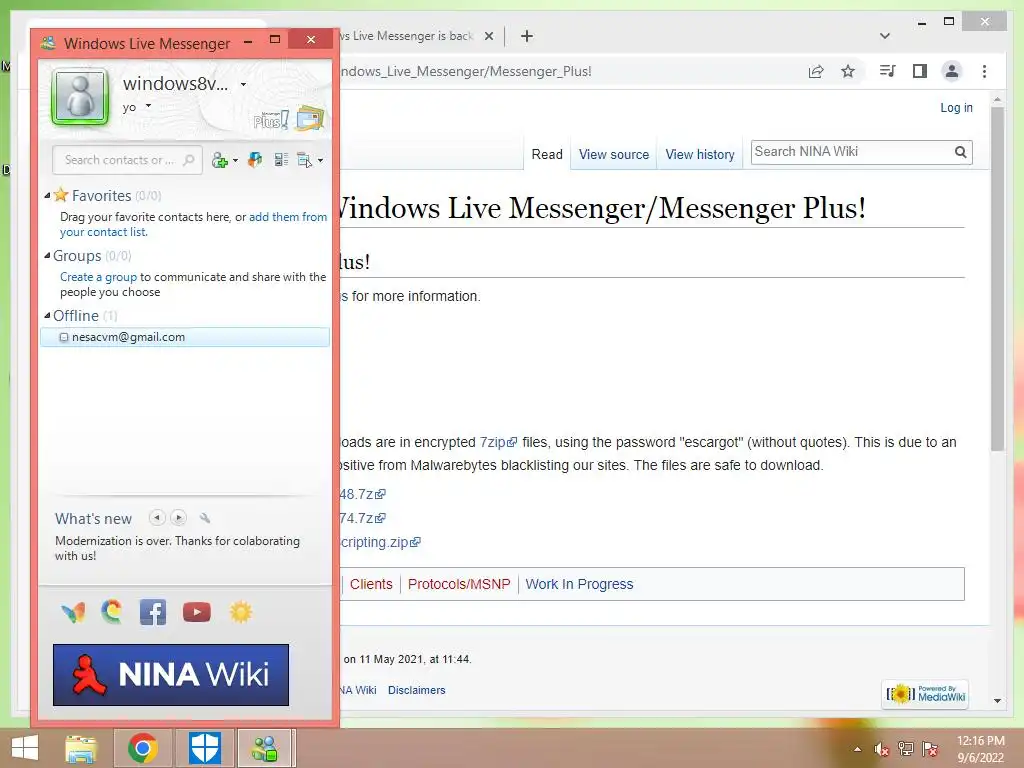The width and height of the screenshot is (1024, 768).
Task: Click the download link ending in 74.7z
Action: [x=362, y=519]
